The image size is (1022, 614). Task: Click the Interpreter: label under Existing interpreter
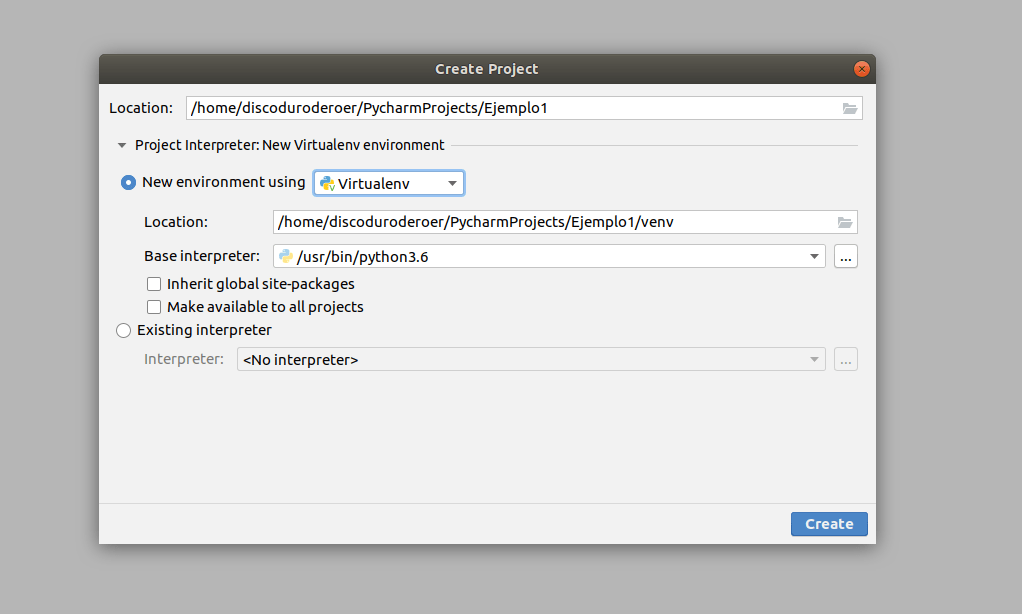(x=184, y=359)
